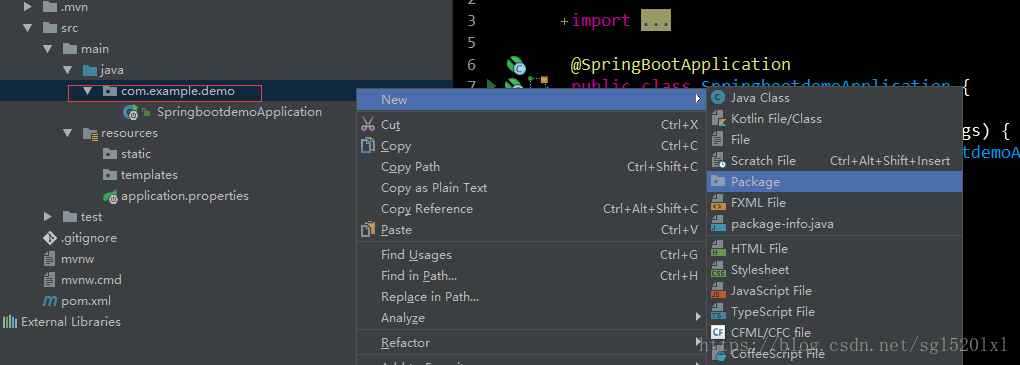Screen dimensions: 1020x365
Task: Click the clipboard icon beside Paste
Action: (368, 230)
